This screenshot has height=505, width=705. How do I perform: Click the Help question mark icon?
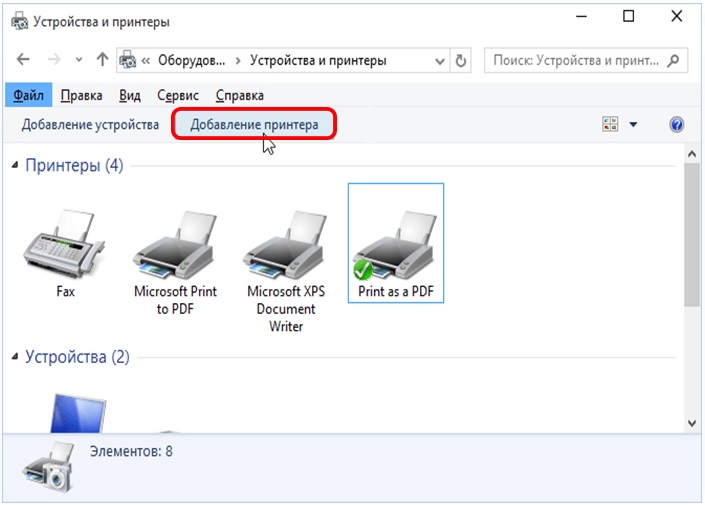pos(676,124)
